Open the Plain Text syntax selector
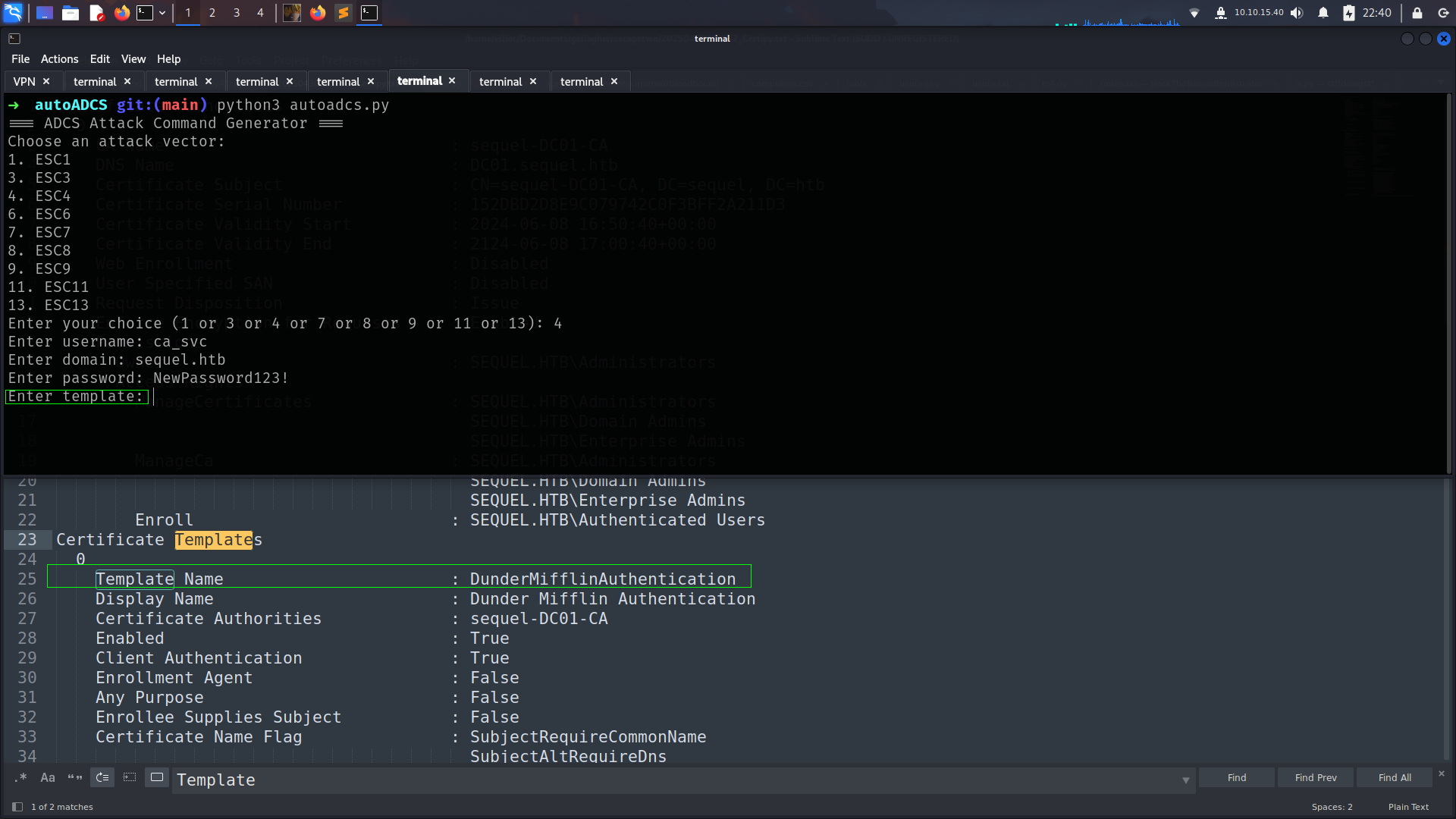Viewport: 1456px width, 819px height. click(1408, 807)
